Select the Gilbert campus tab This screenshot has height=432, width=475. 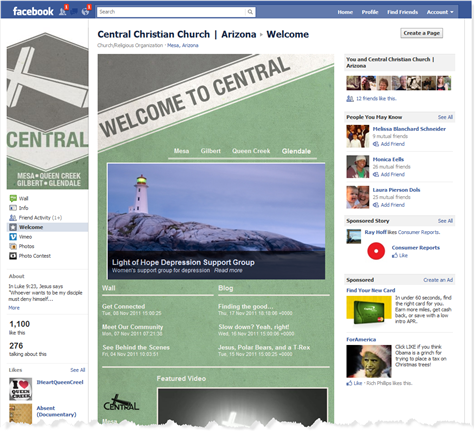coord(211,151)
